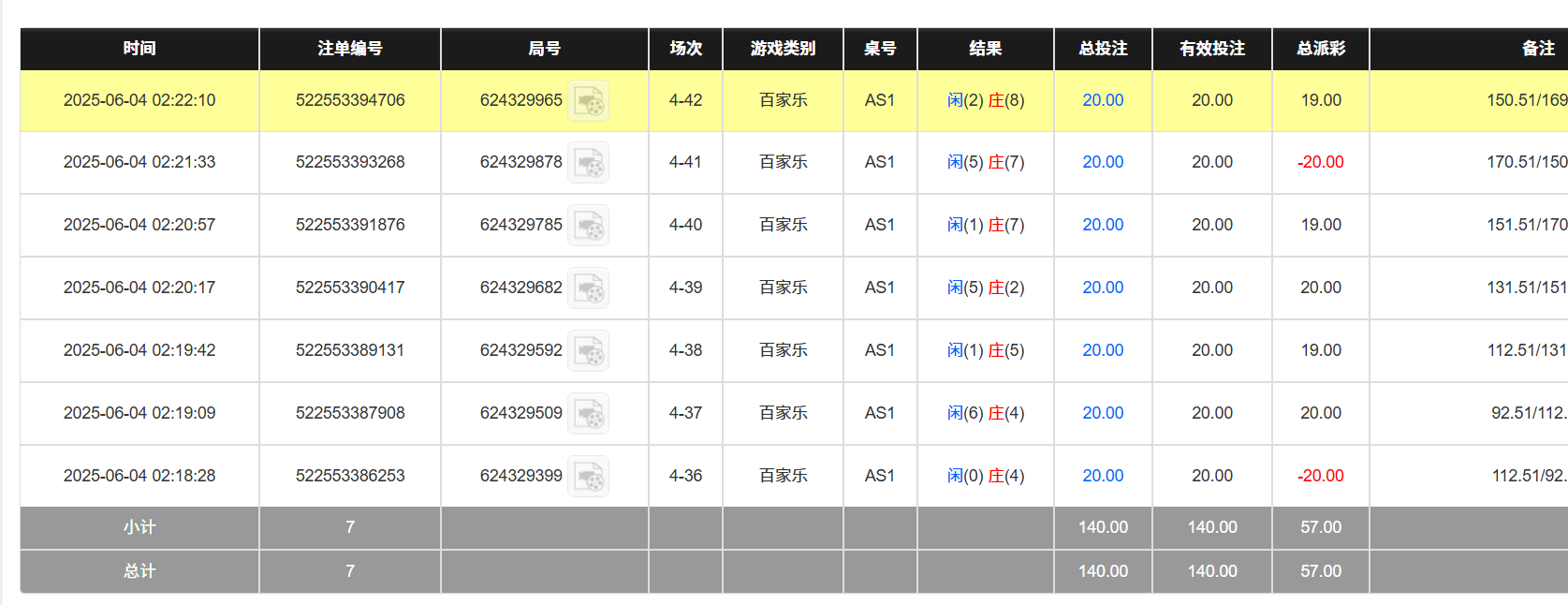
Task: View the replay icon for round 624329509
Action: coord(589,414)
